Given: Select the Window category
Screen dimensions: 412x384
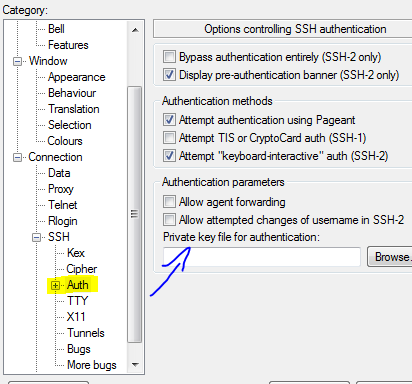Looking at the screenshot, I should point(48,61).
